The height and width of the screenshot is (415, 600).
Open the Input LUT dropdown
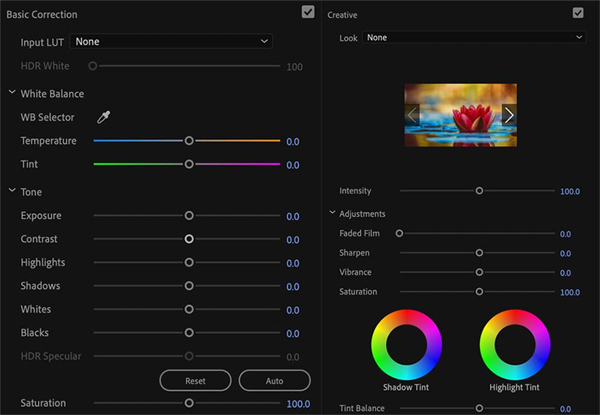click(171, 42)
